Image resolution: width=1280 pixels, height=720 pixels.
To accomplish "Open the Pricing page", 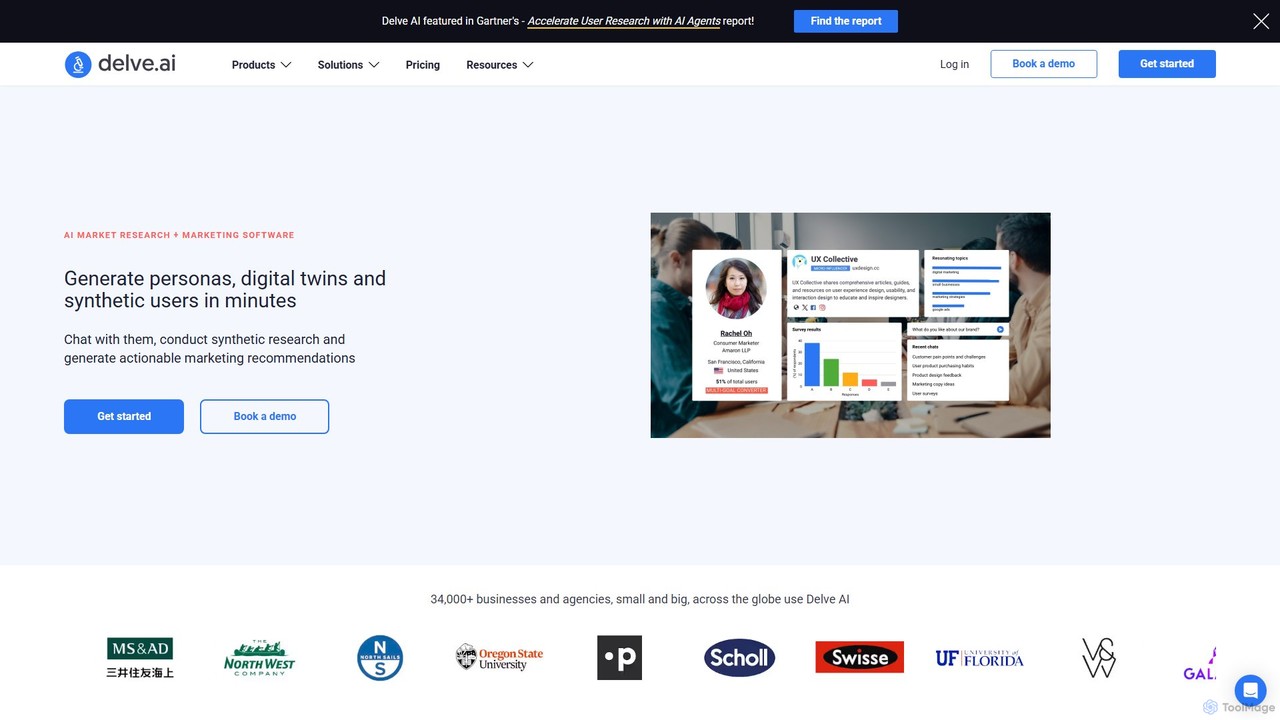I will click(423, 65).
